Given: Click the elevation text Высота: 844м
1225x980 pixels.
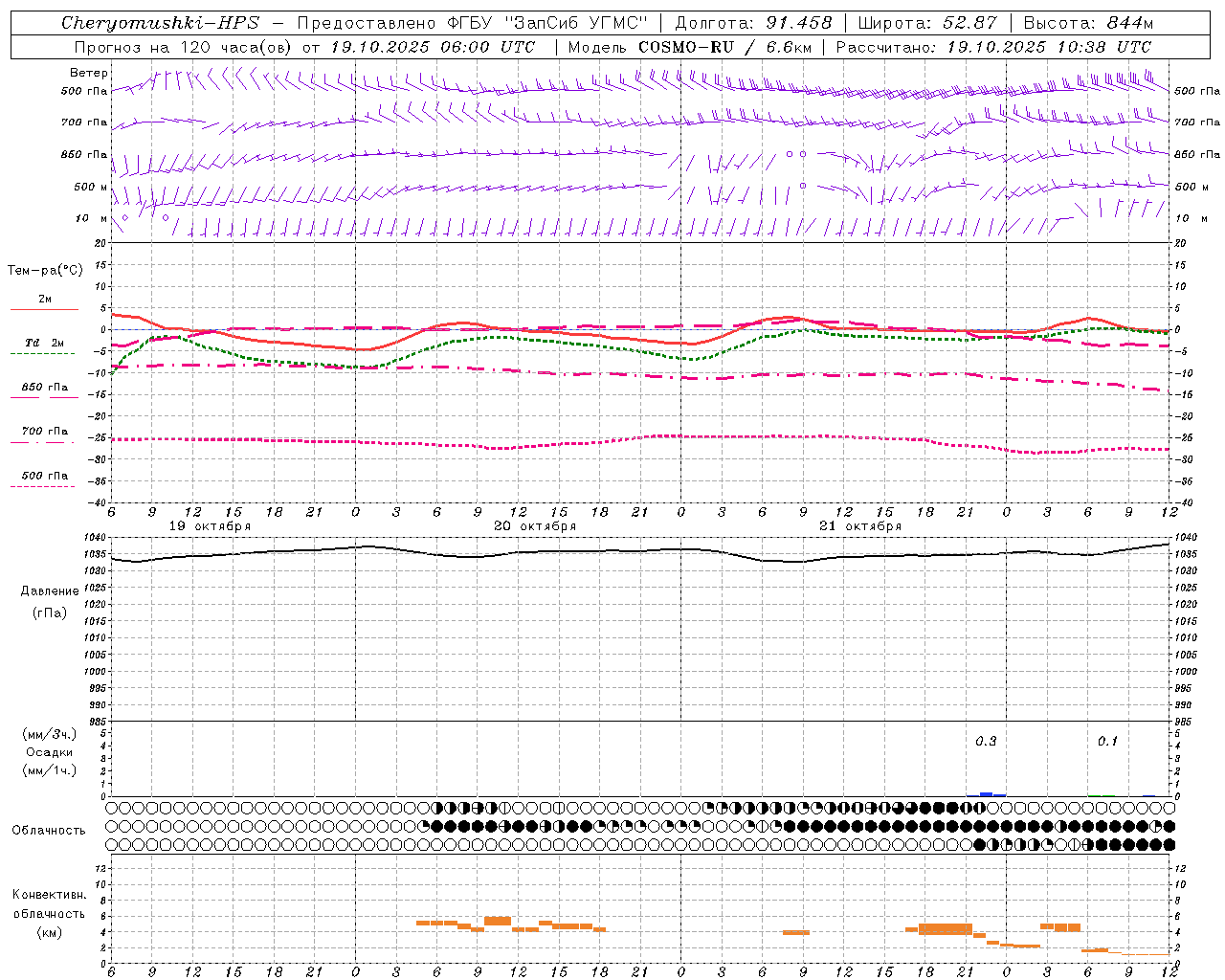Looking at the screenshot, I should pos(1088,23).
